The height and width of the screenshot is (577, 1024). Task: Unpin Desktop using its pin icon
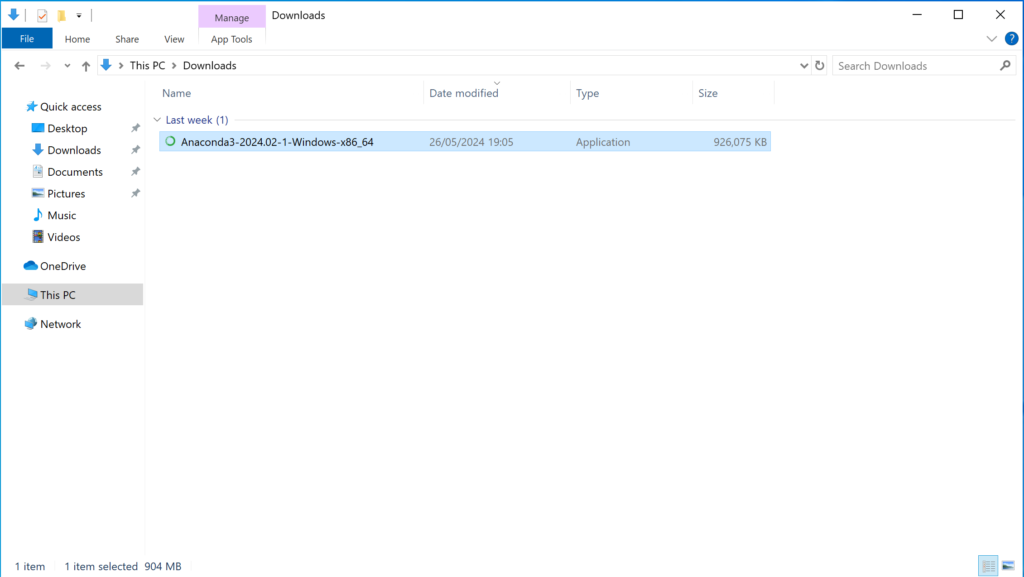(135, 129)
